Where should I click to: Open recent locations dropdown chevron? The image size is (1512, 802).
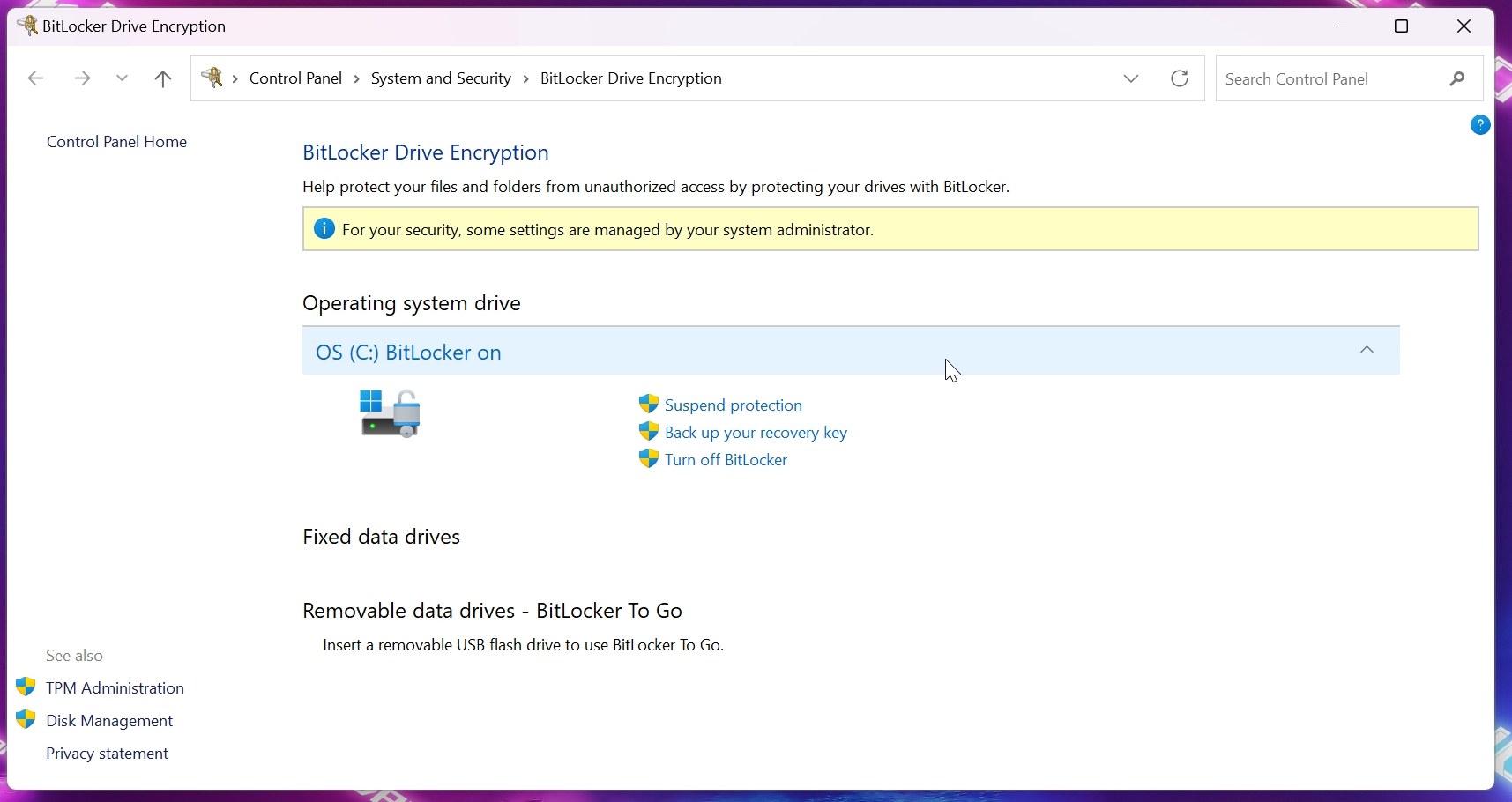coord(123,79)
